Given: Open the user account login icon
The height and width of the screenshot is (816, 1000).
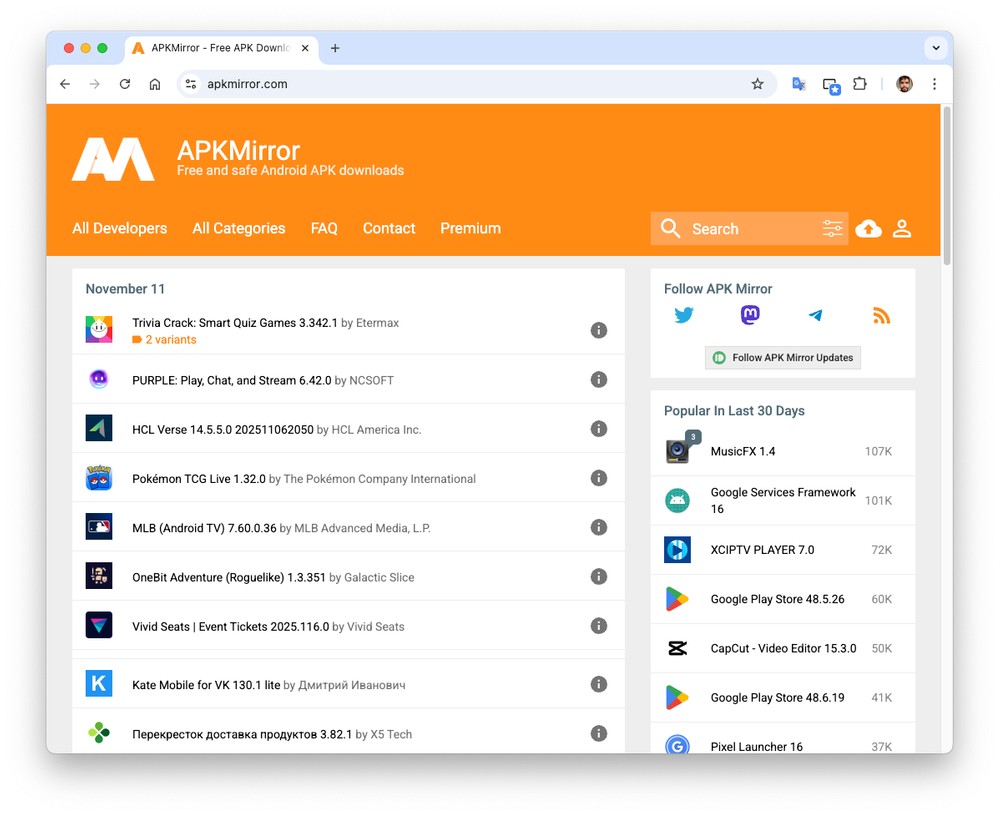Looking at the screenshot, I should 902,229.
